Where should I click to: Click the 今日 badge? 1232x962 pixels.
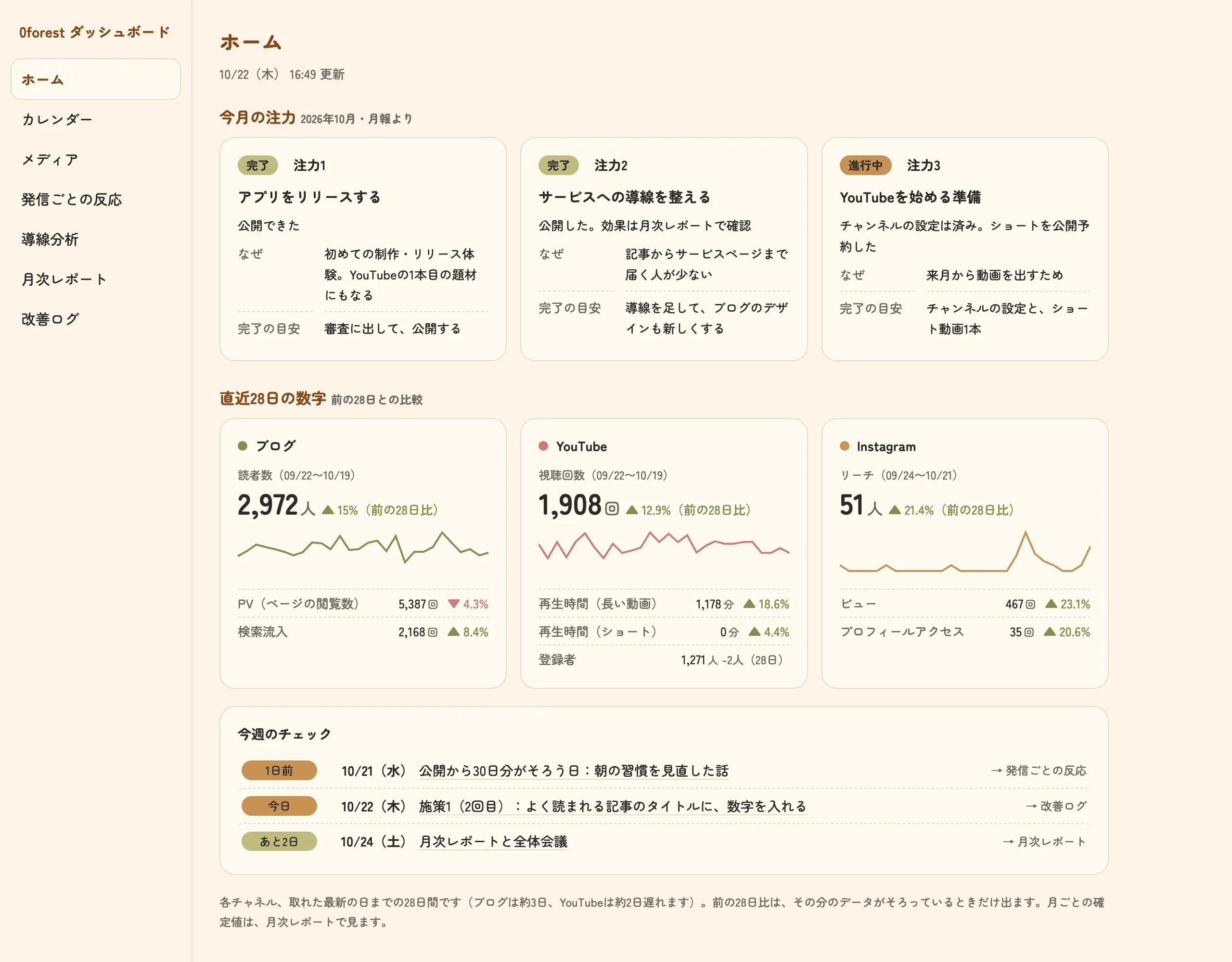[x=279, y=806]
